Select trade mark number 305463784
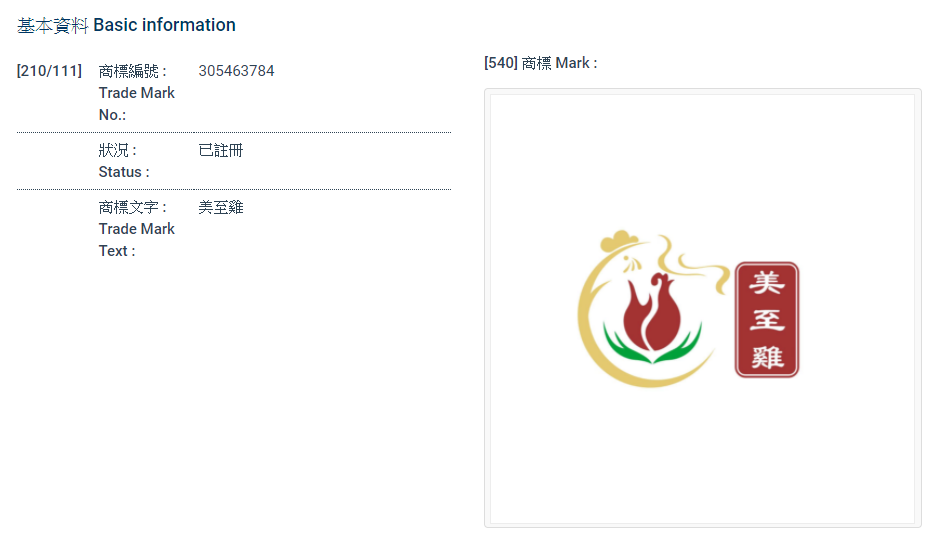The height and width of the screenshot is (542, 939). [236, 71]
